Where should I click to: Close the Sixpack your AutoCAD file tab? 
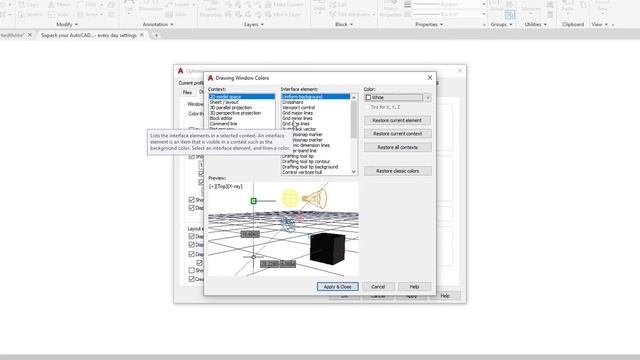click(142, 35)
